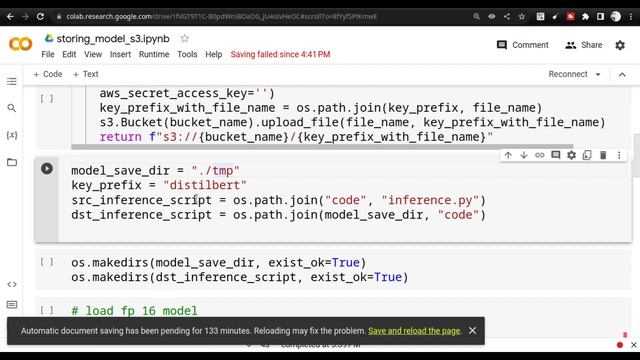Bookmark this page with the star icon
Screen dimensions: 640x360
tap(522, 16)
